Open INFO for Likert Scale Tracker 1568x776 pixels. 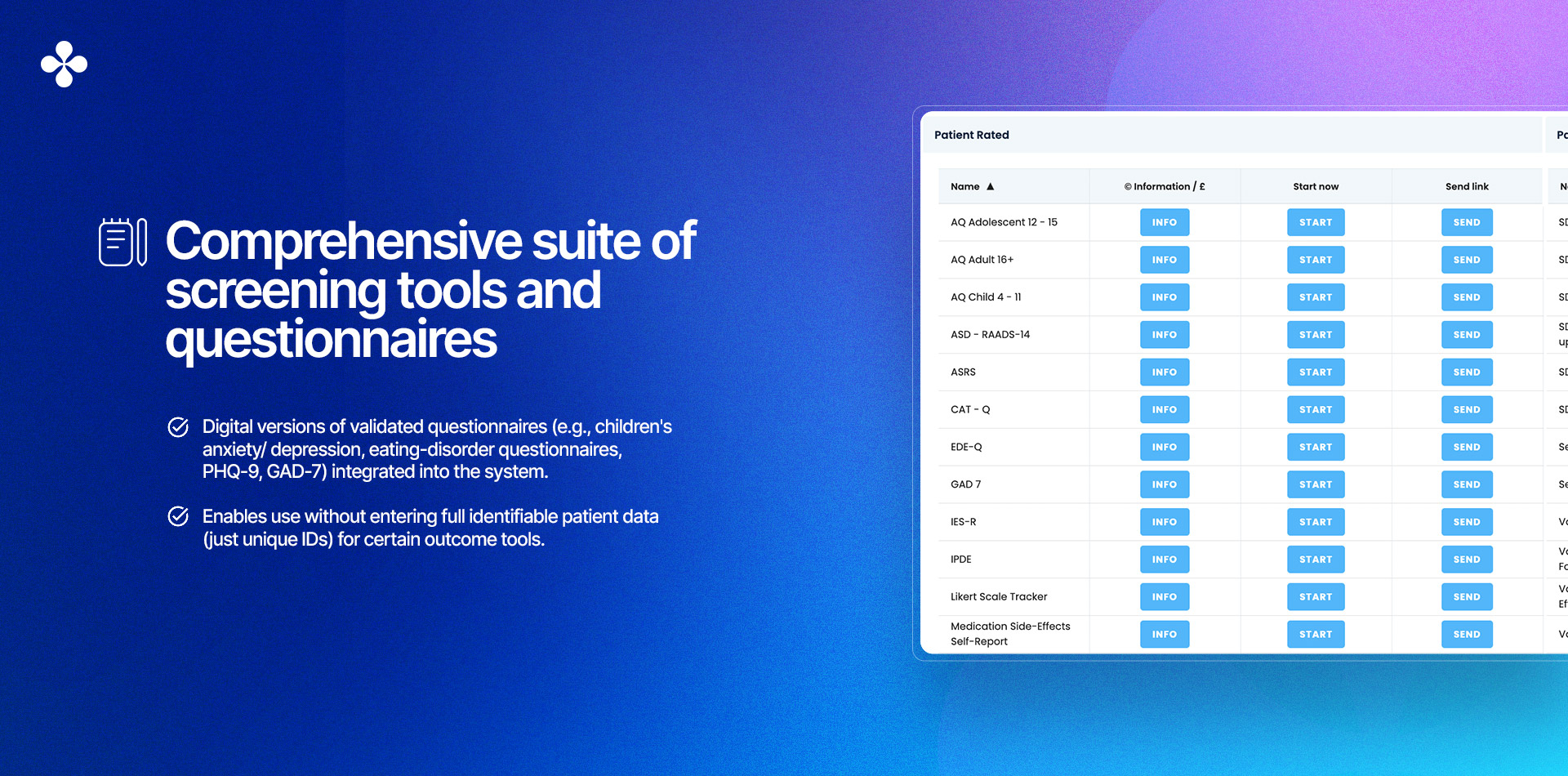coord(1164,597)
